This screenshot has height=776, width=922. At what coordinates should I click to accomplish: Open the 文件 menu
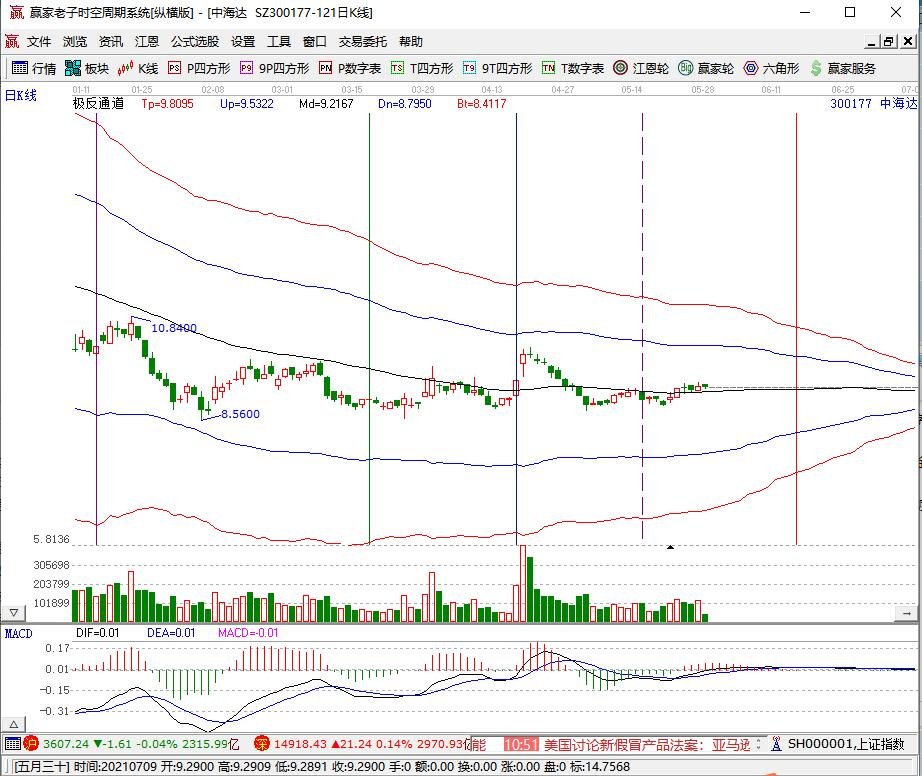pyautogui.click(x=39, y=41)
